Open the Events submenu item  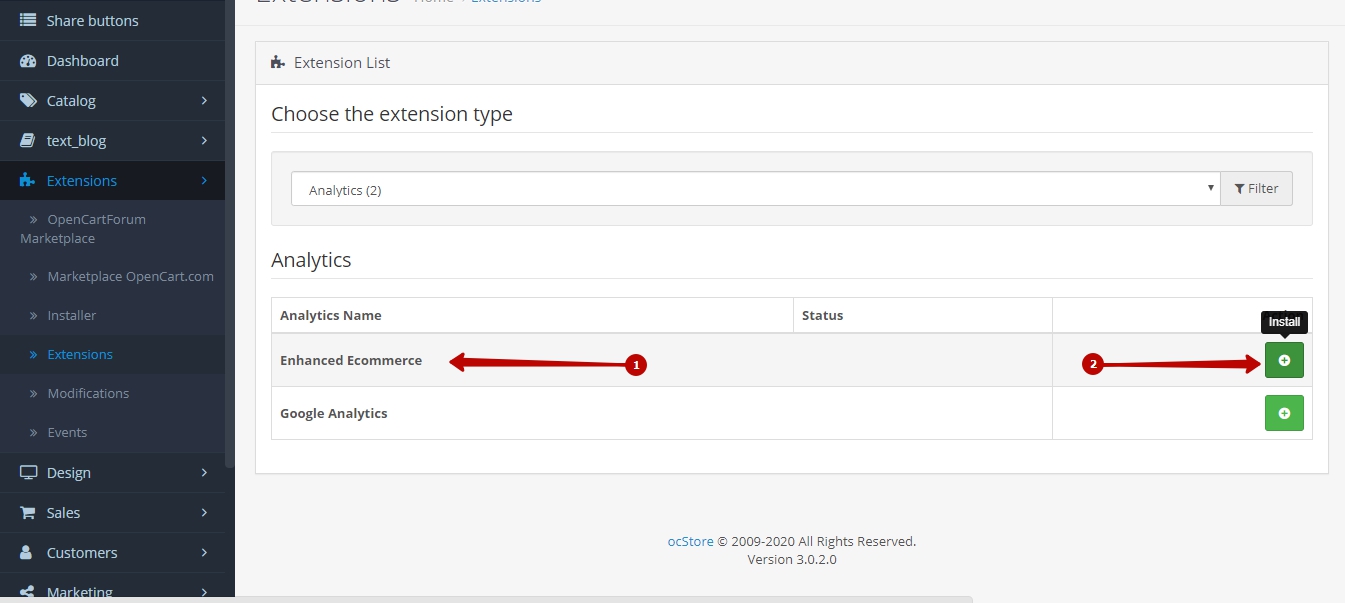tap(67, 432)
